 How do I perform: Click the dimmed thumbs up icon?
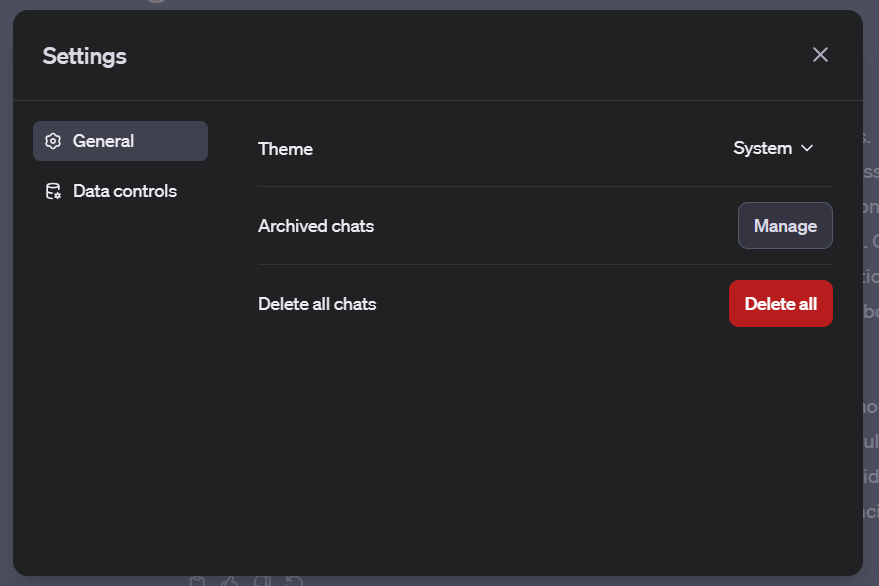[229, 581]
